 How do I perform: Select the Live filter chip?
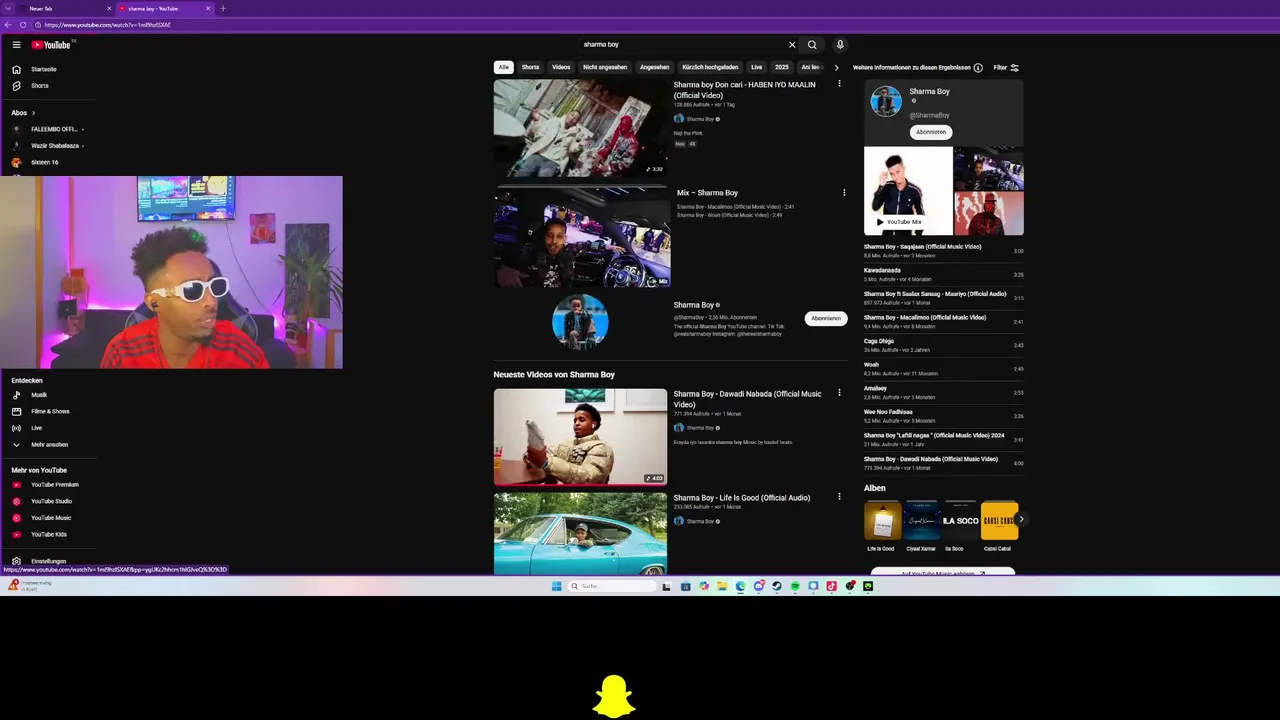756,67
